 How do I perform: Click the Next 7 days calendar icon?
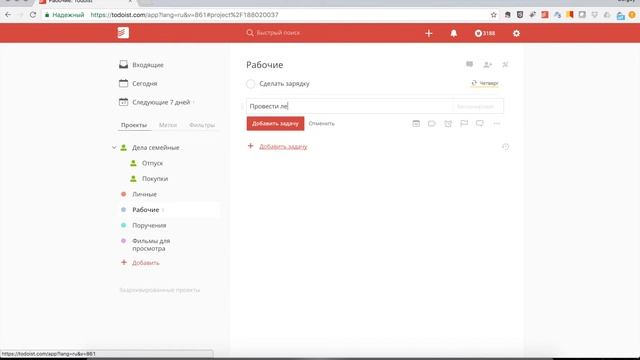123,102
